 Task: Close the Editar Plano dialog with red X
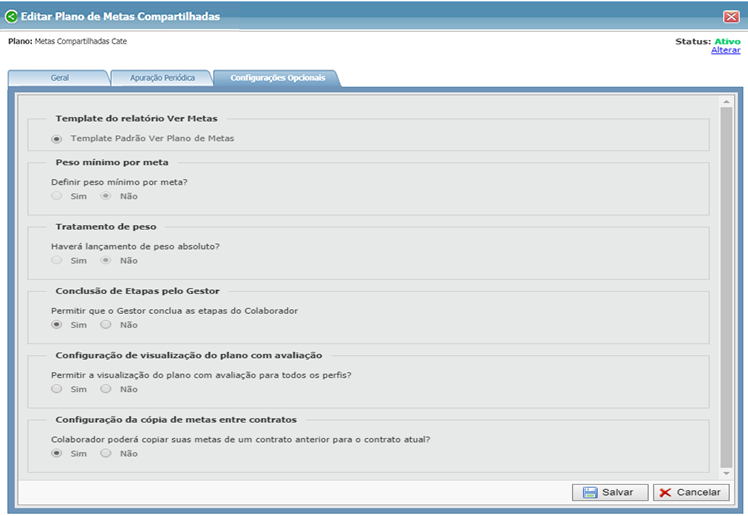coord(731,16)
